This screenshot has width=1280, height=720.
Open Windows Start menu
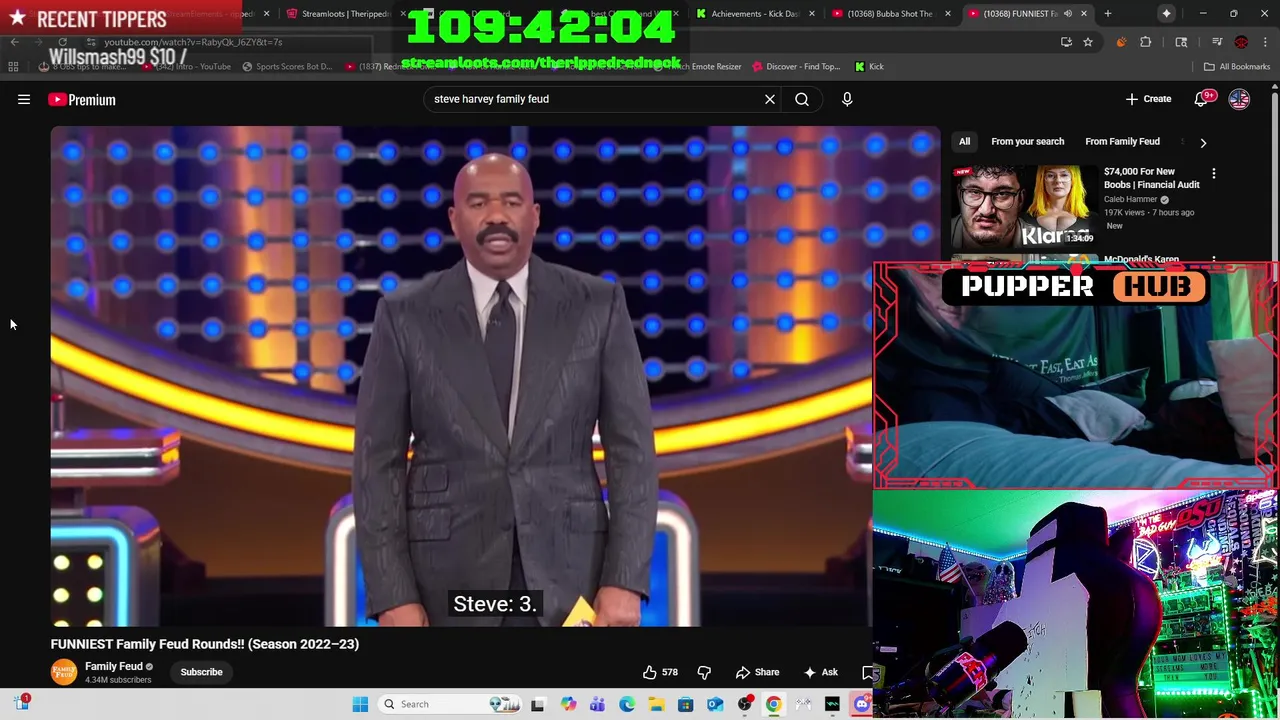360,704
